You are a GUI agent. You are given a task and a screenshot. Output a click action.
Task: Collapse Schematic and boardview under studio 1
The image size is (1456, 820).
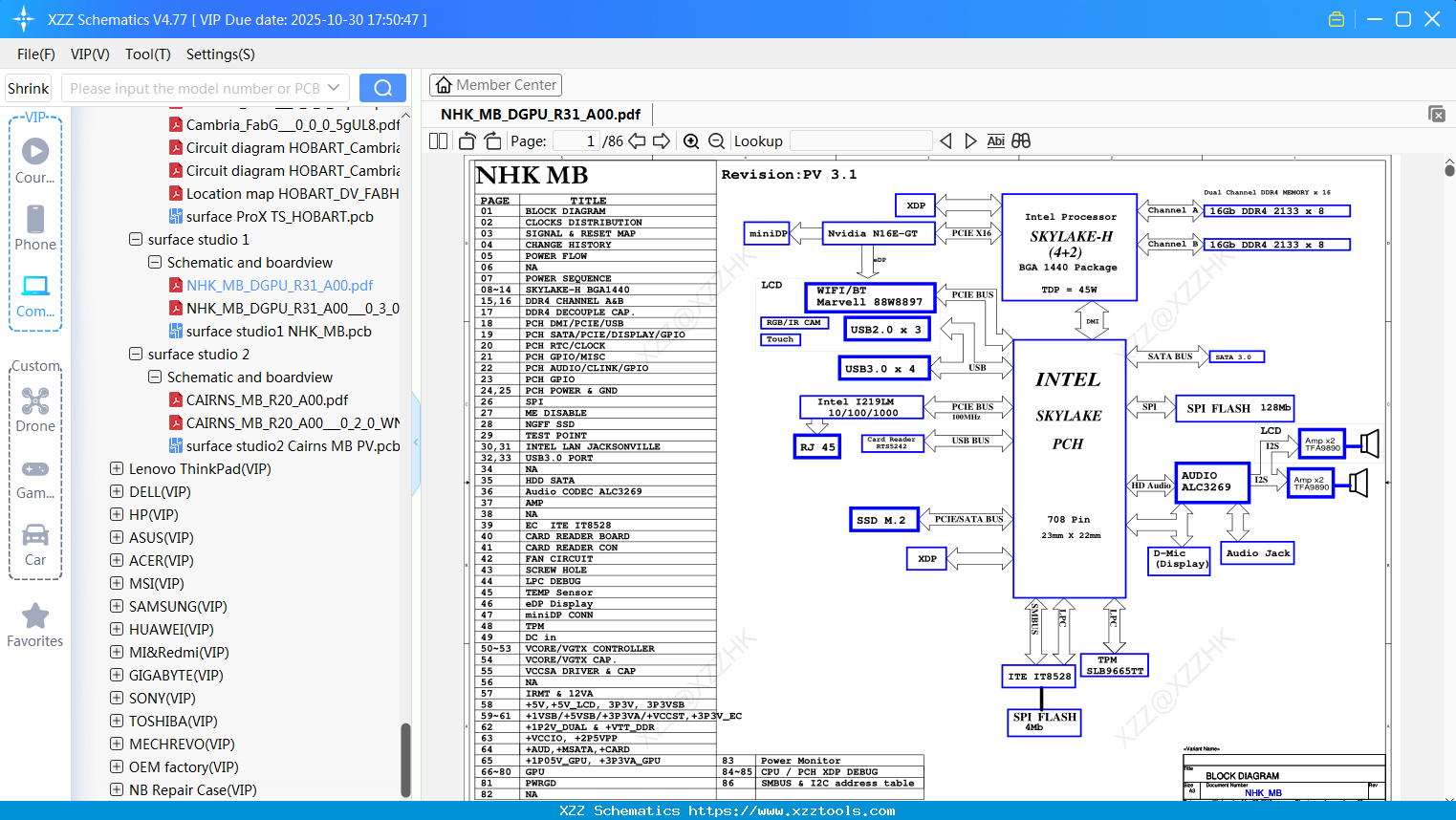(x=155, y=262)
